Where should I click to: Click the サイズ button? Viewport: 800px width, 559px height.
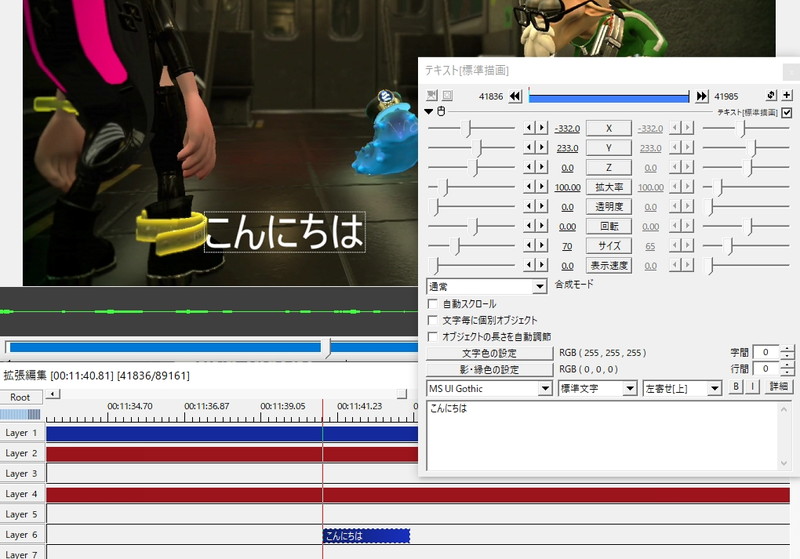click(609, 245)
